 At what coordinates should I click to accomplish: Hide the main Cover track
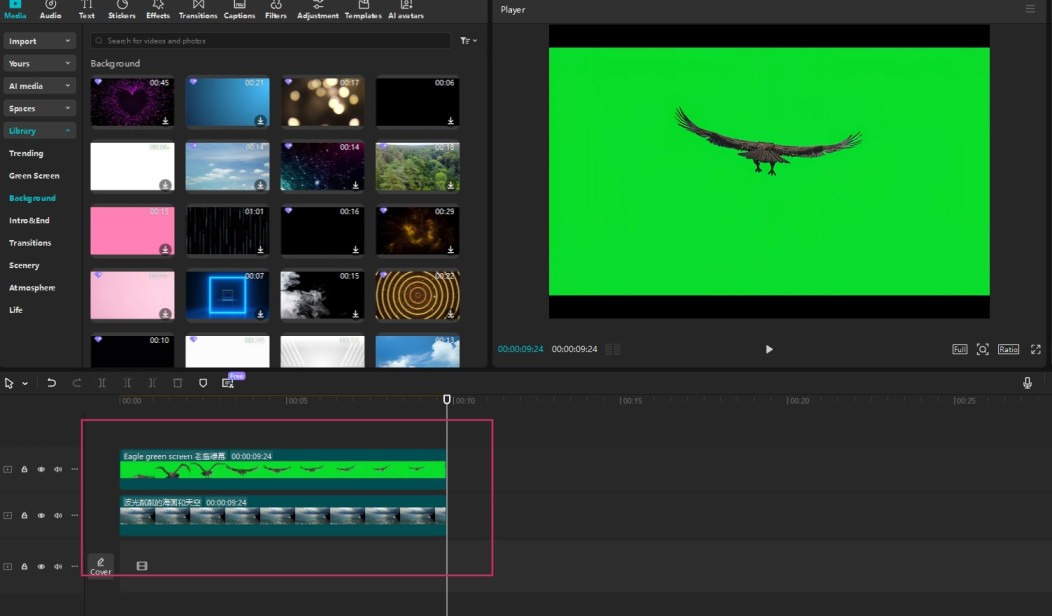pos(41,566)
